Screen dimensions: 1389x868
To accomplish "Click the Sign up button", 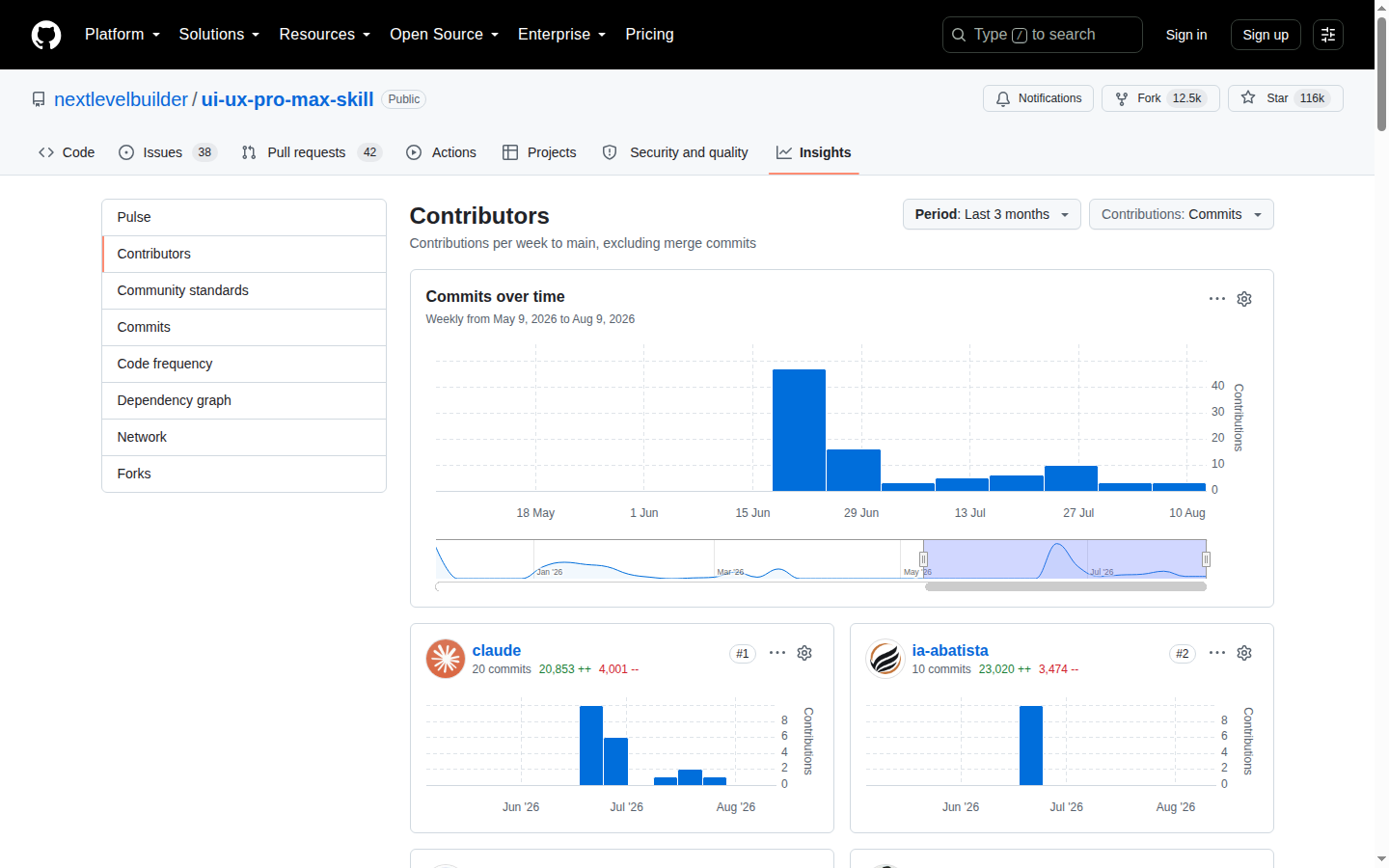I will tap(1266, 35).
